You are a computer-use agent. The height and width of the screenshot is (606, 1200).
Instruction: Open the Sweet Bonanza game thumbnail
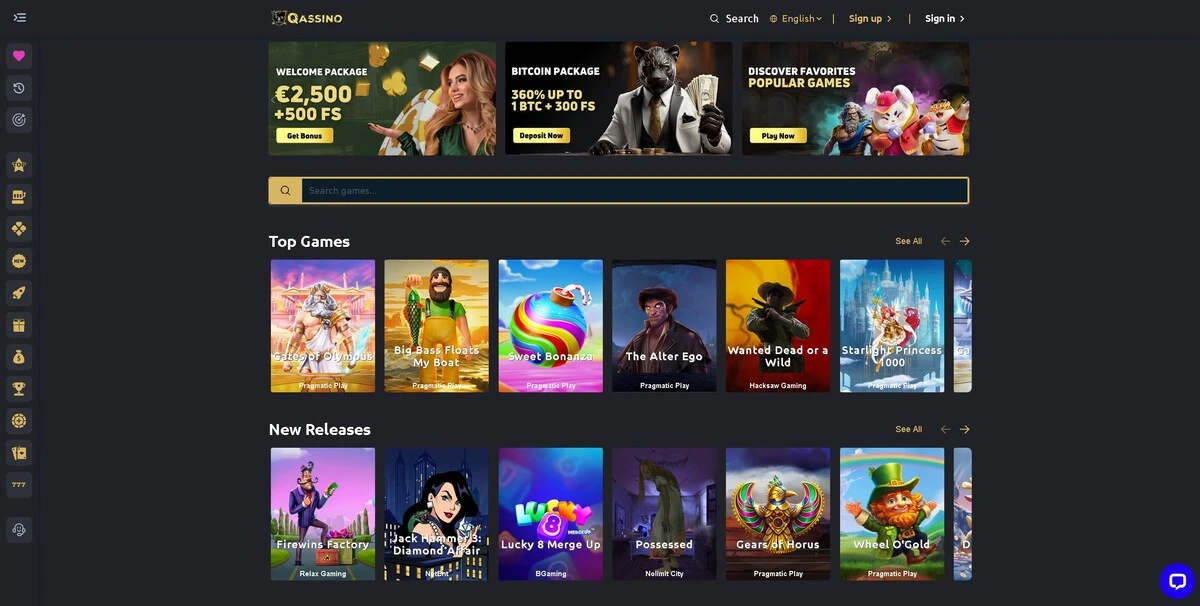[551, 326]
